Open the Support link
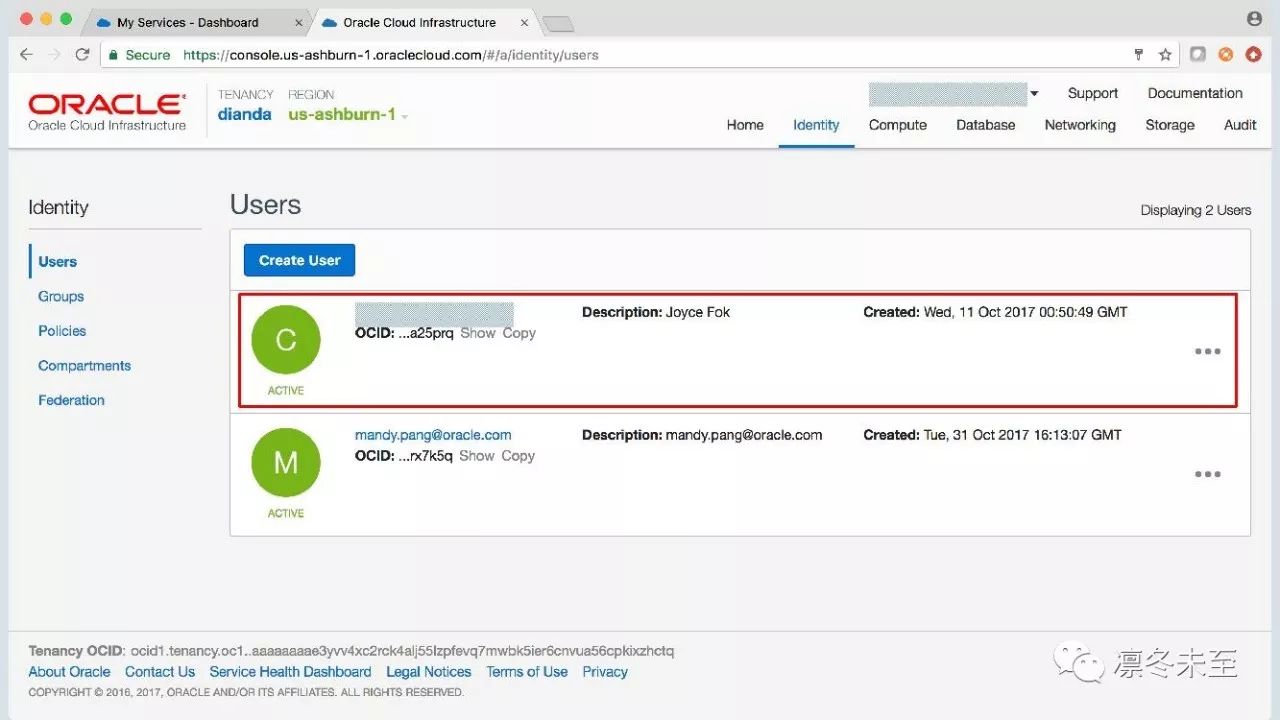 [x=1093, y=93]
